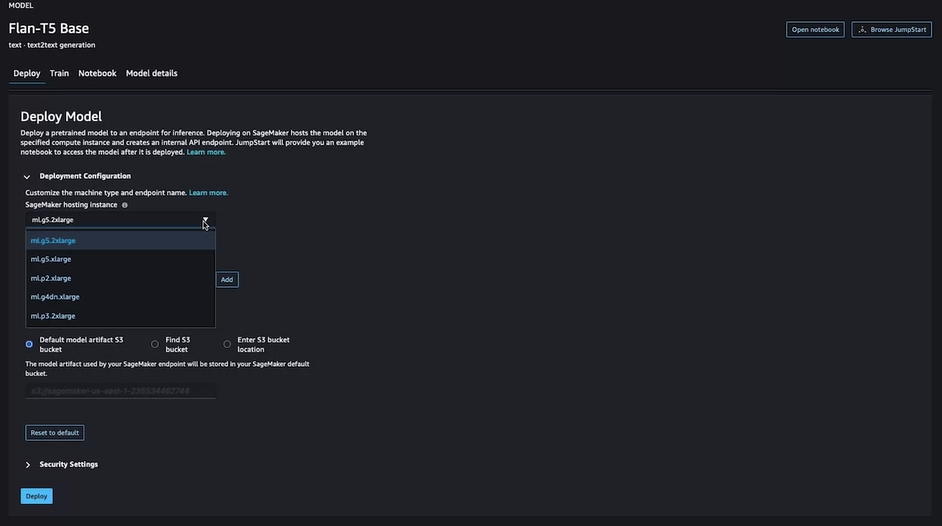The width and height of the screenshot is (942, 526).
Task: Collapse the Deployment Configuration section
Action: (27, 177)
